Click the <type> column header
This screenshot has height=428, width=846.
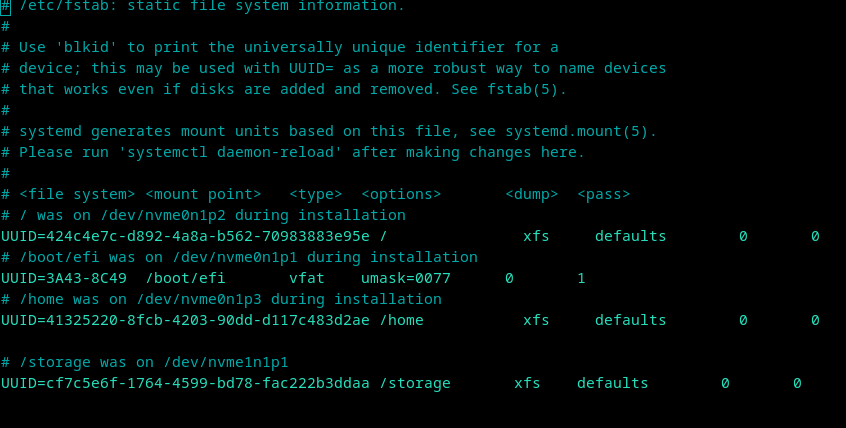315,194
